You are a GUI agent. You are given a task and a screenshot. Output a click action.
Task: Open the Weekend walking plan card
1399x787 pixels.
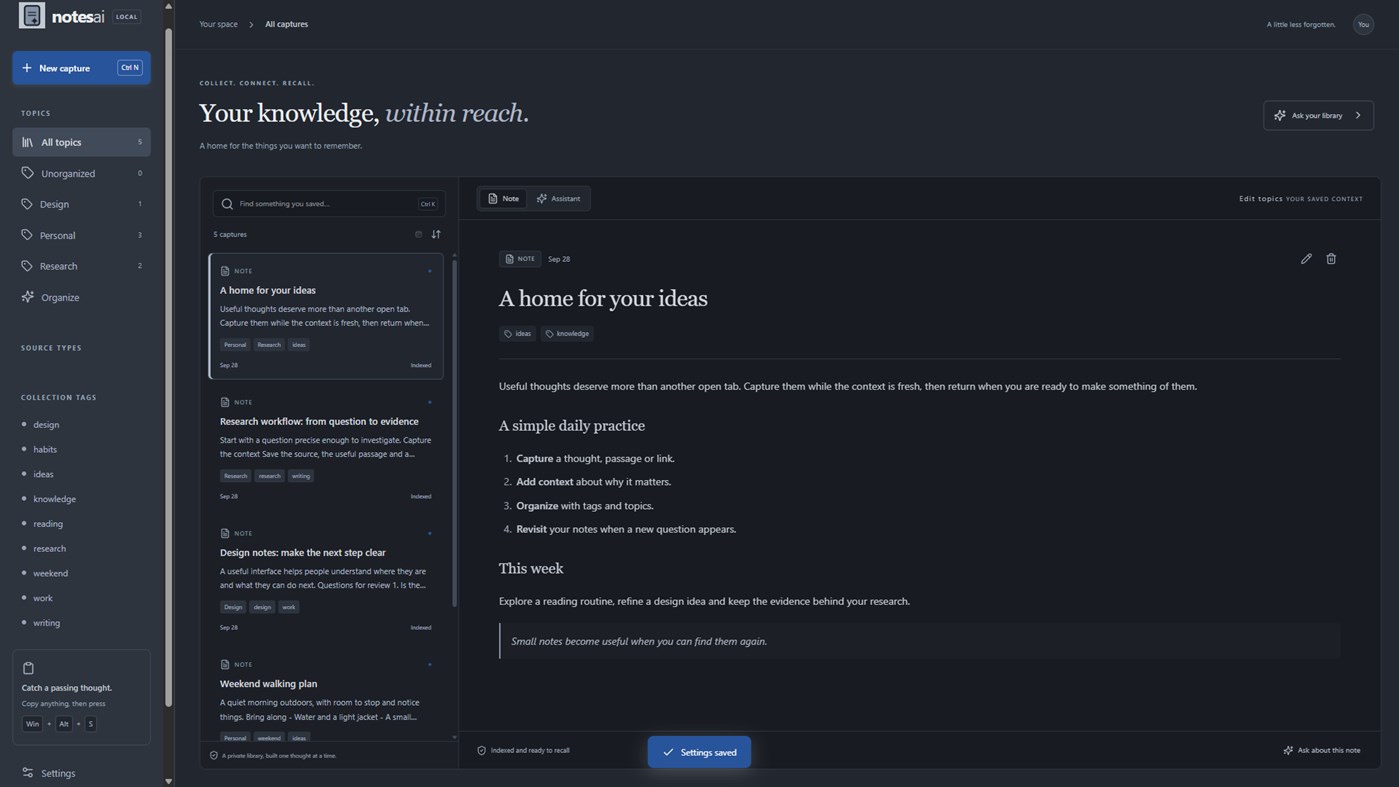(326, 695)
